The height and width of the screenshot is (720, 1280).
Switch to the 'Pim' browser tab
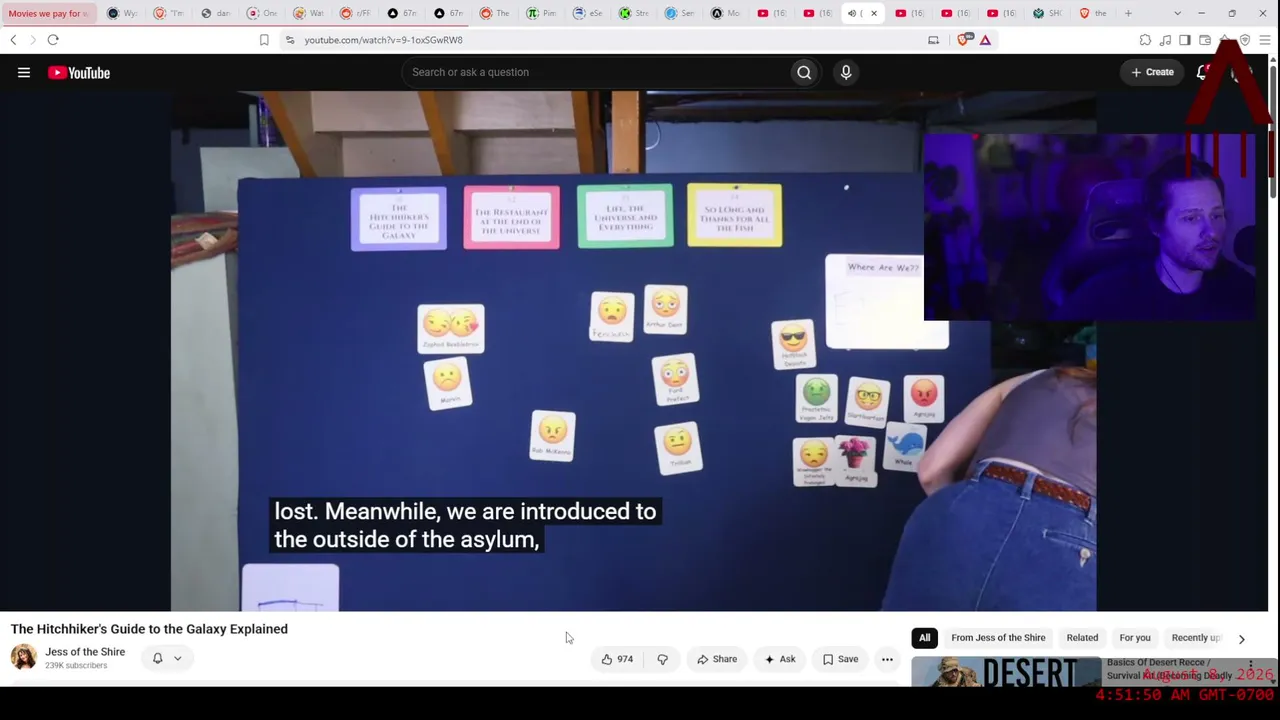[542, 13]
